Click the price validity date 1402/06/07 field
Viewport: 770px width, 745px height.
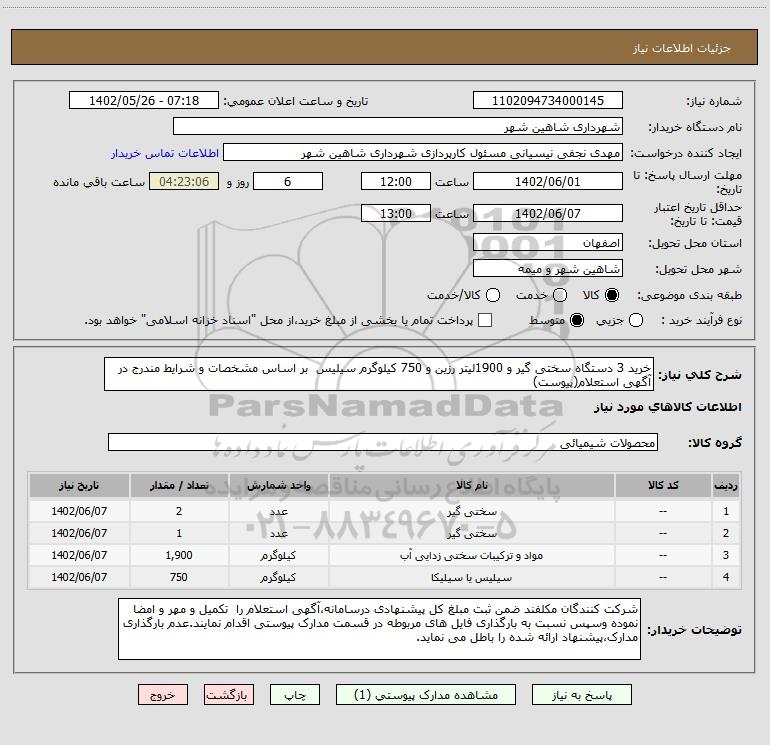548,213
